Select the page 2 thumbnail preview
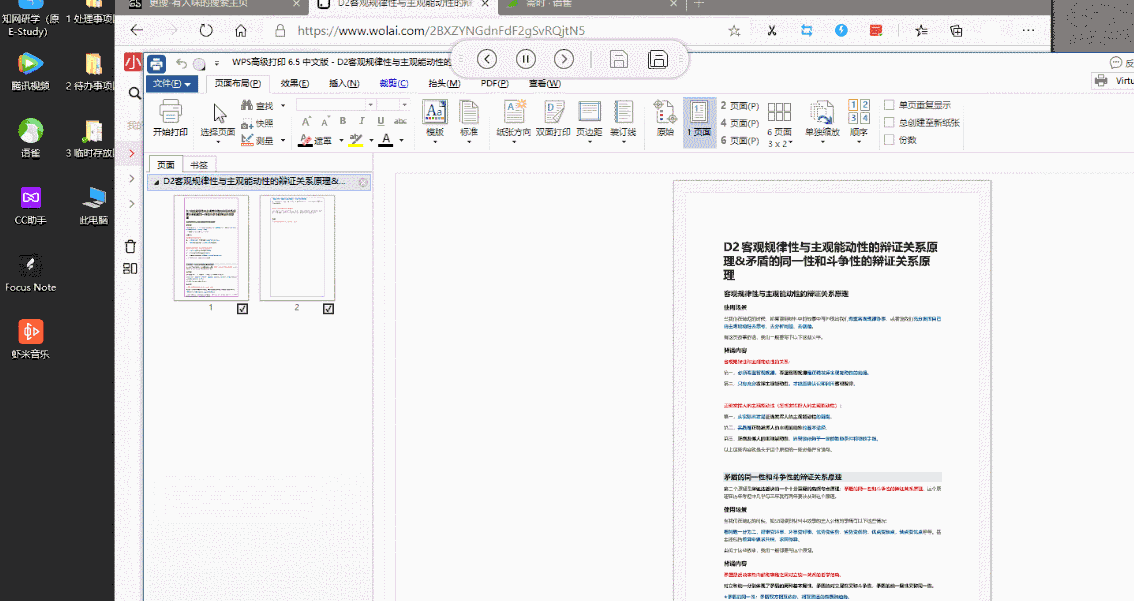 (297, 248)
